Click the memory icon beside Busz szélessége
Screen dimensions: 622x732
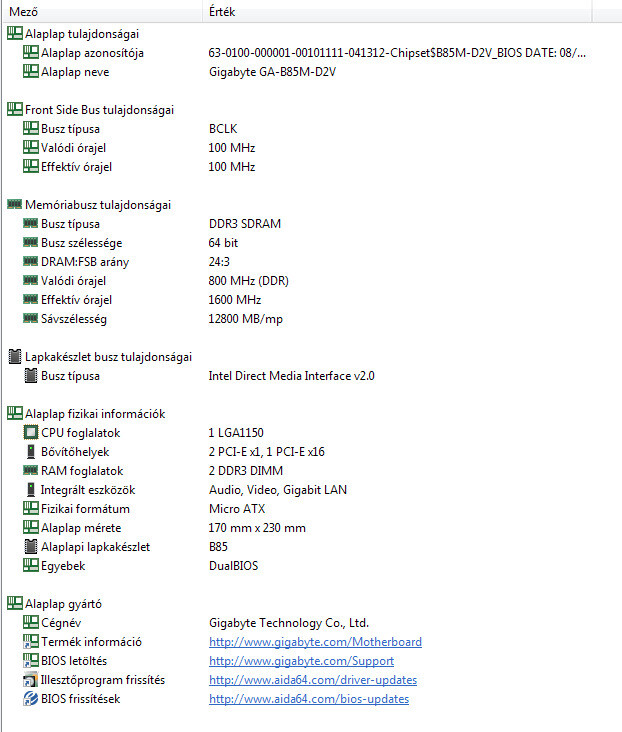[x=31, y=242]
